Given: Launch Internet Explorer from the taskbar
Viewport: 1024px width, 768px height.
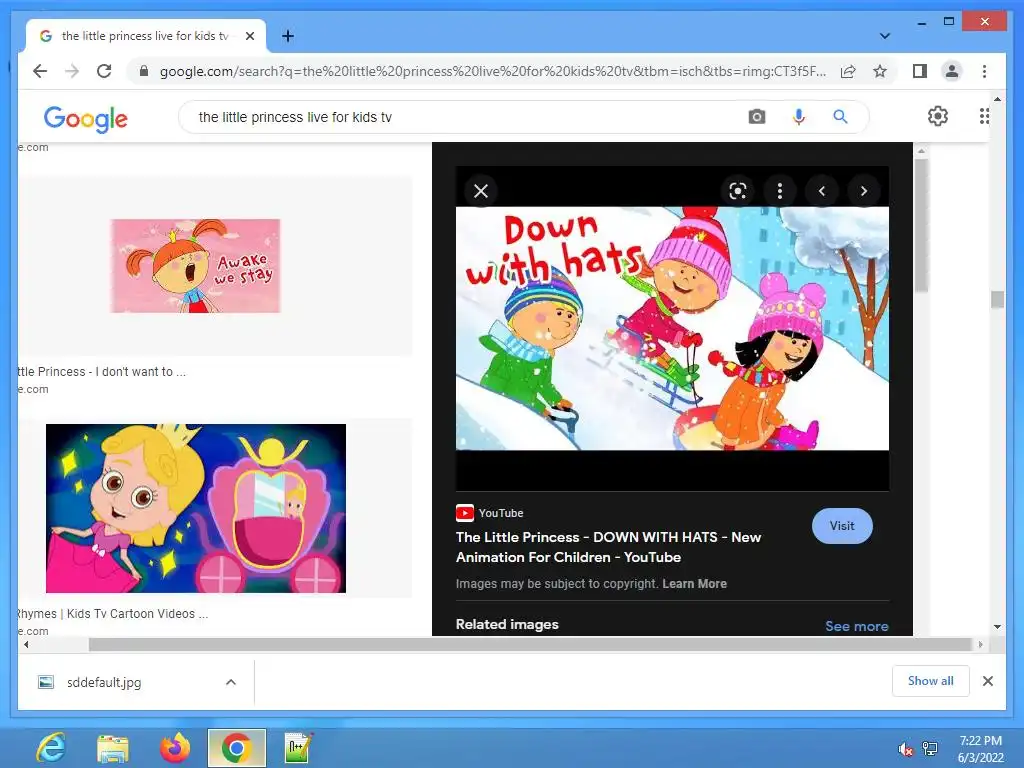Looking at the screenshot, I should 51,748.
